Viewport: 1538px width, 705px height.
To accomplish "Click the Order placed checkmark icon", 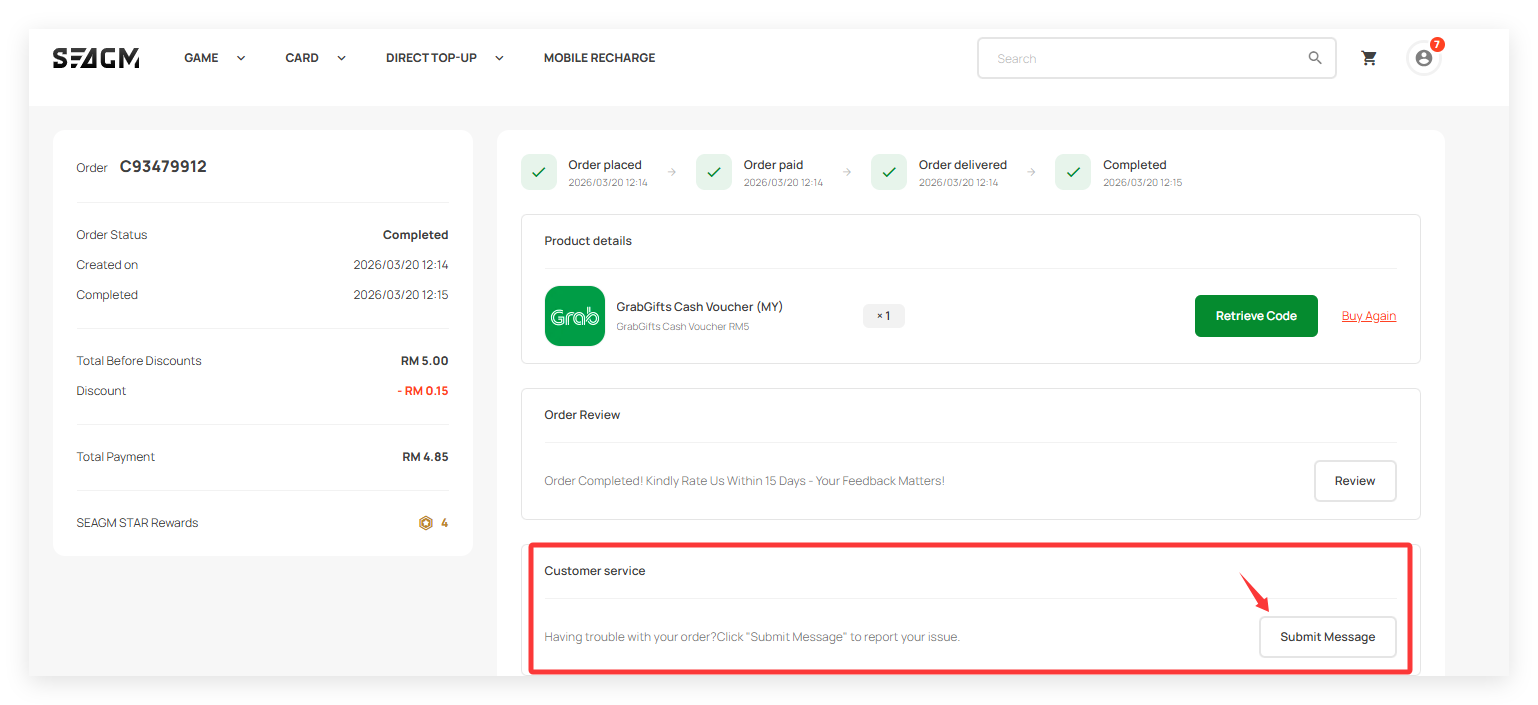I will 538,172.
